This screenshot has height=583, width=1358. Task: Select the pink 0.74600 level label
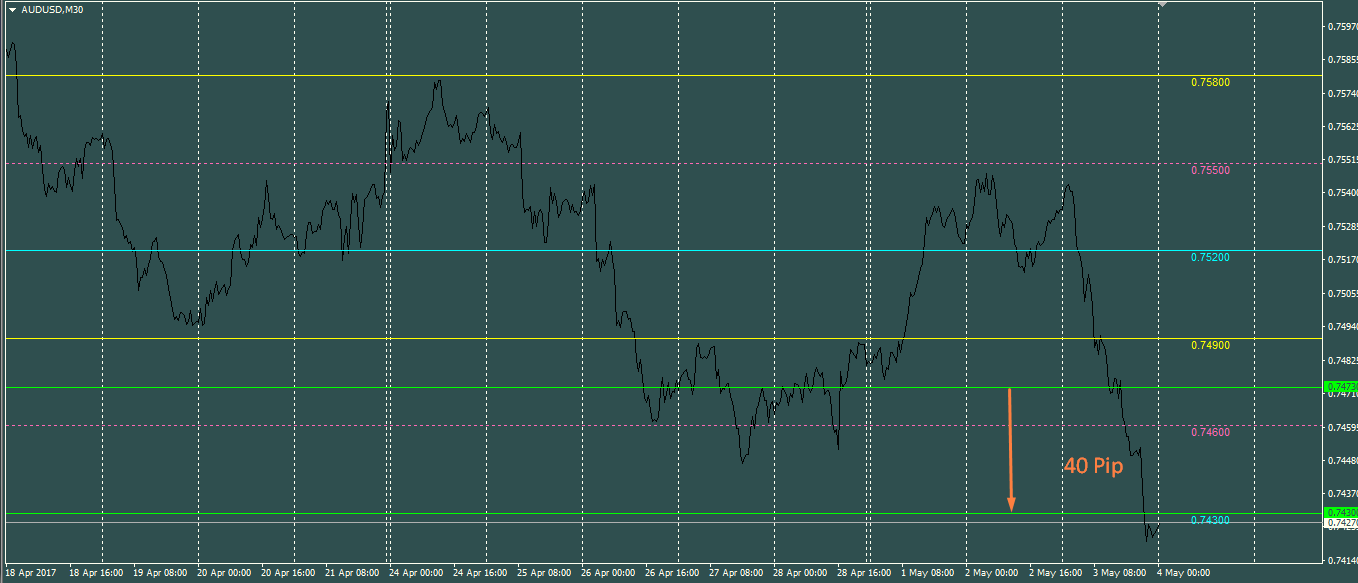click(x=1210, y=432)
